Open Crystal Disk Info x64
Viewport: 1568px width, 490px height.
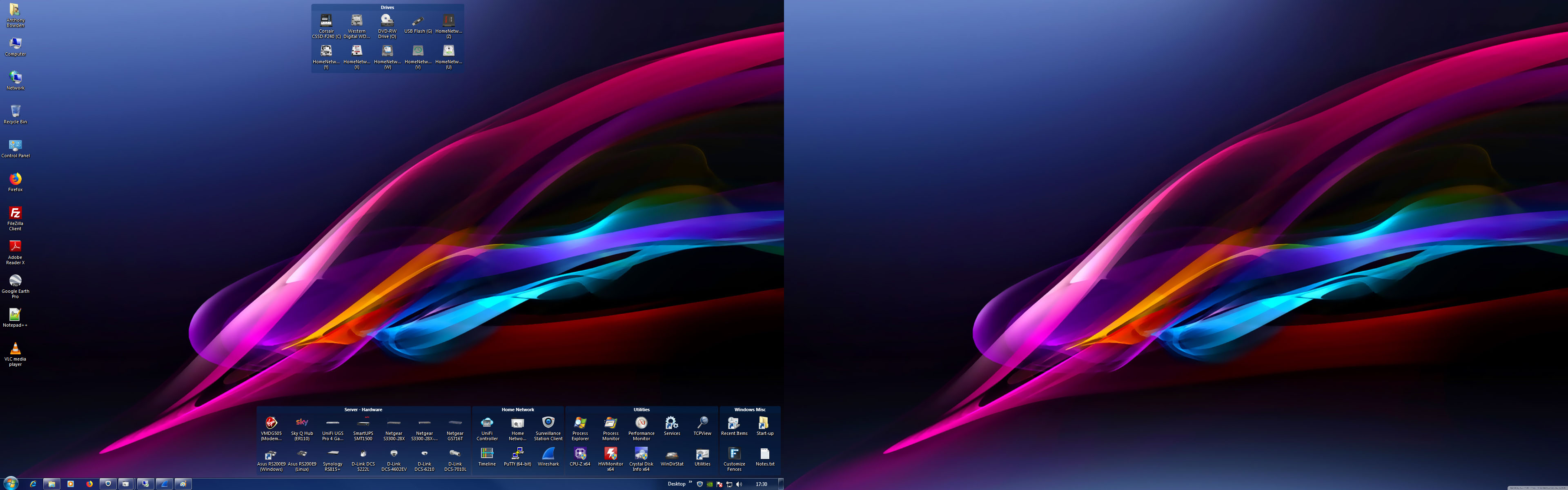pos(641,454)
